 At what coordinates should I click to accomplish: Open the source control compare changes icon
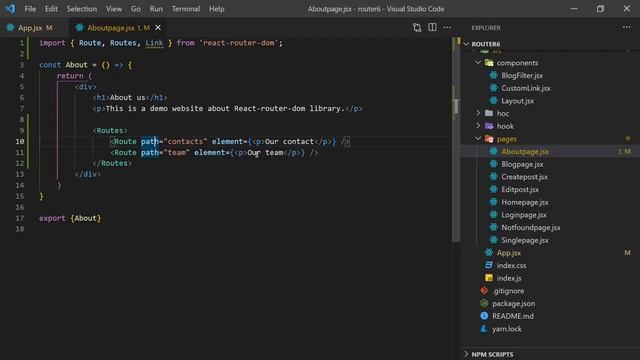pos(417,27)
